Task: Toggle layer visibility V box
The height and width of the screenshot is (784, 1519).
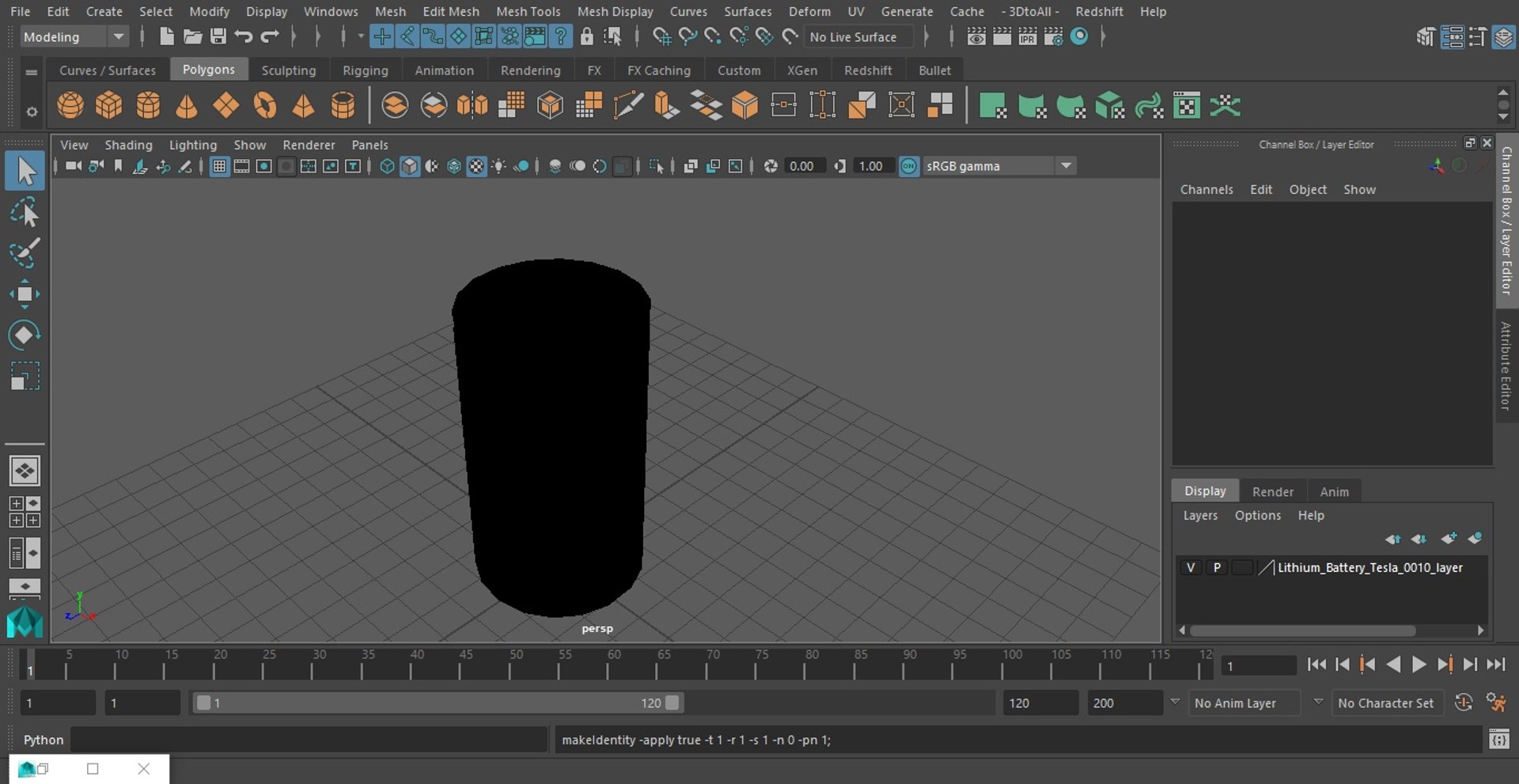Action: (1191, 567)
